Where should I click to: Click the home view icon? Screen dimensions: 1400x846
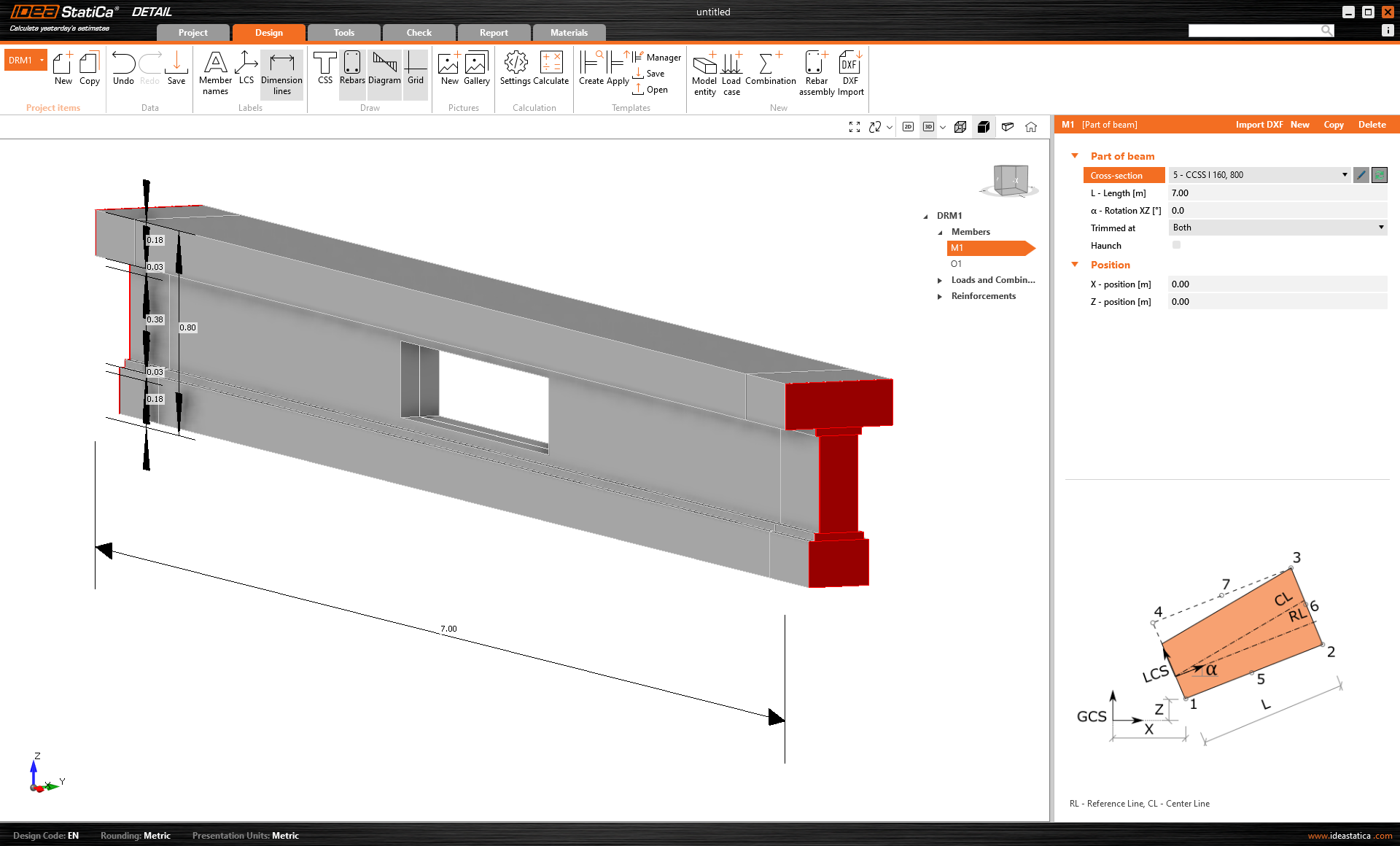pyautogui.click(x=1031, y=127)
